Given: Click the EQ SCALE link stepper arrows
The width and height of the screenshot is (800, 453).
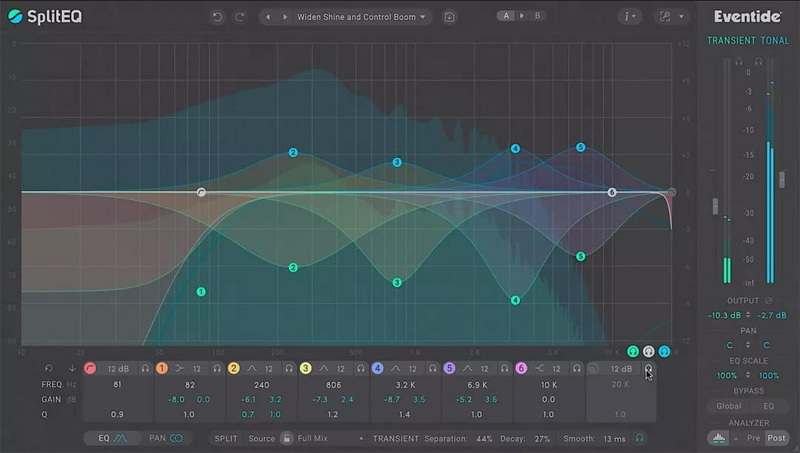Looking at the screenshot, I should 748,375.
